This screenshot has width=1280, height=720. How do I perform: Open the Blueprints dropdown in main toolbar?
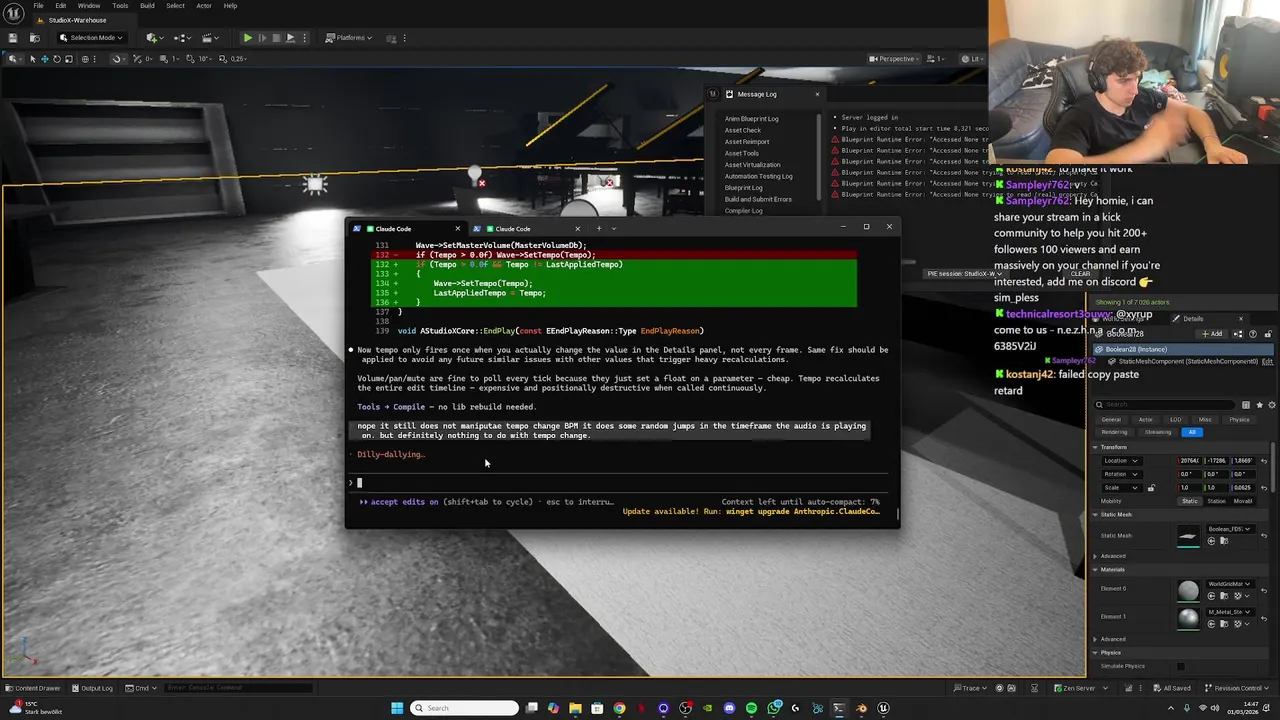coord(182,38)
